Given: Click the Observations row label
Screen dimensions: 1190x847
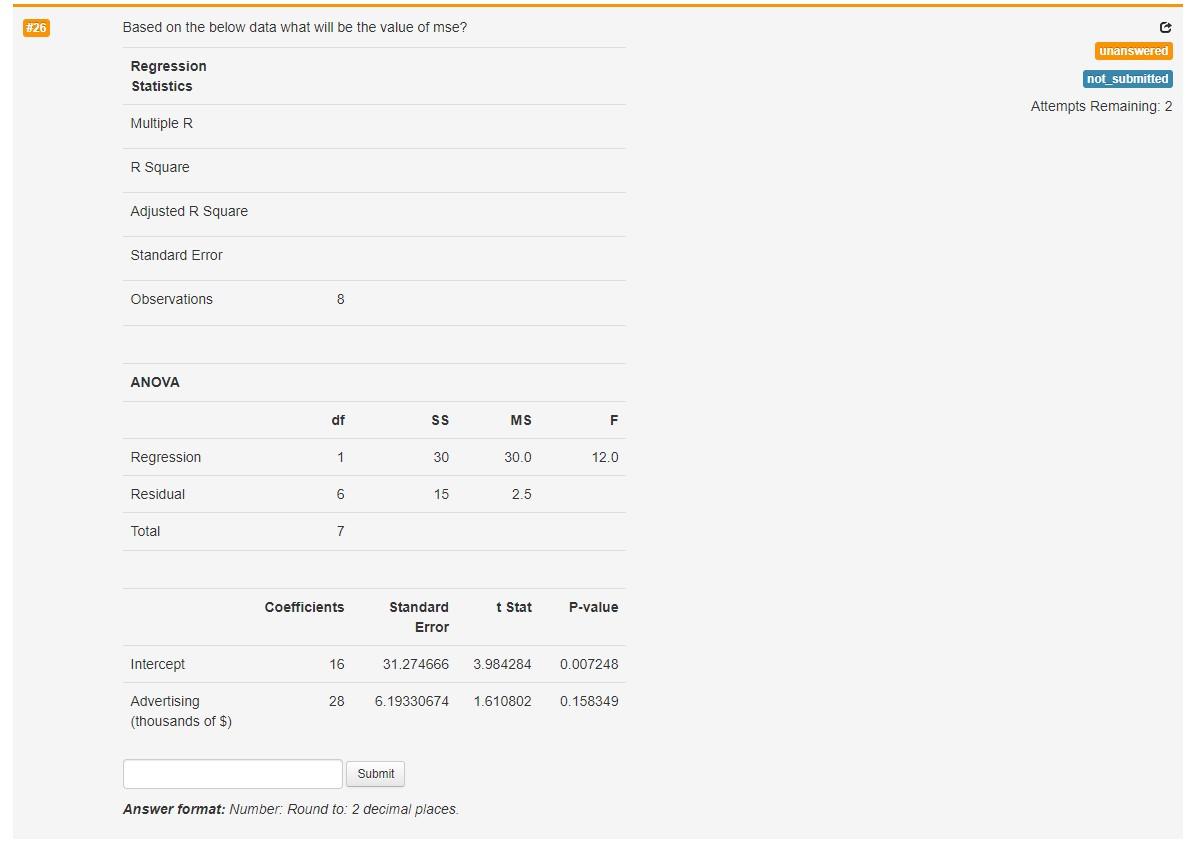Looking at the screenshot, I should [x=172, y=299].
